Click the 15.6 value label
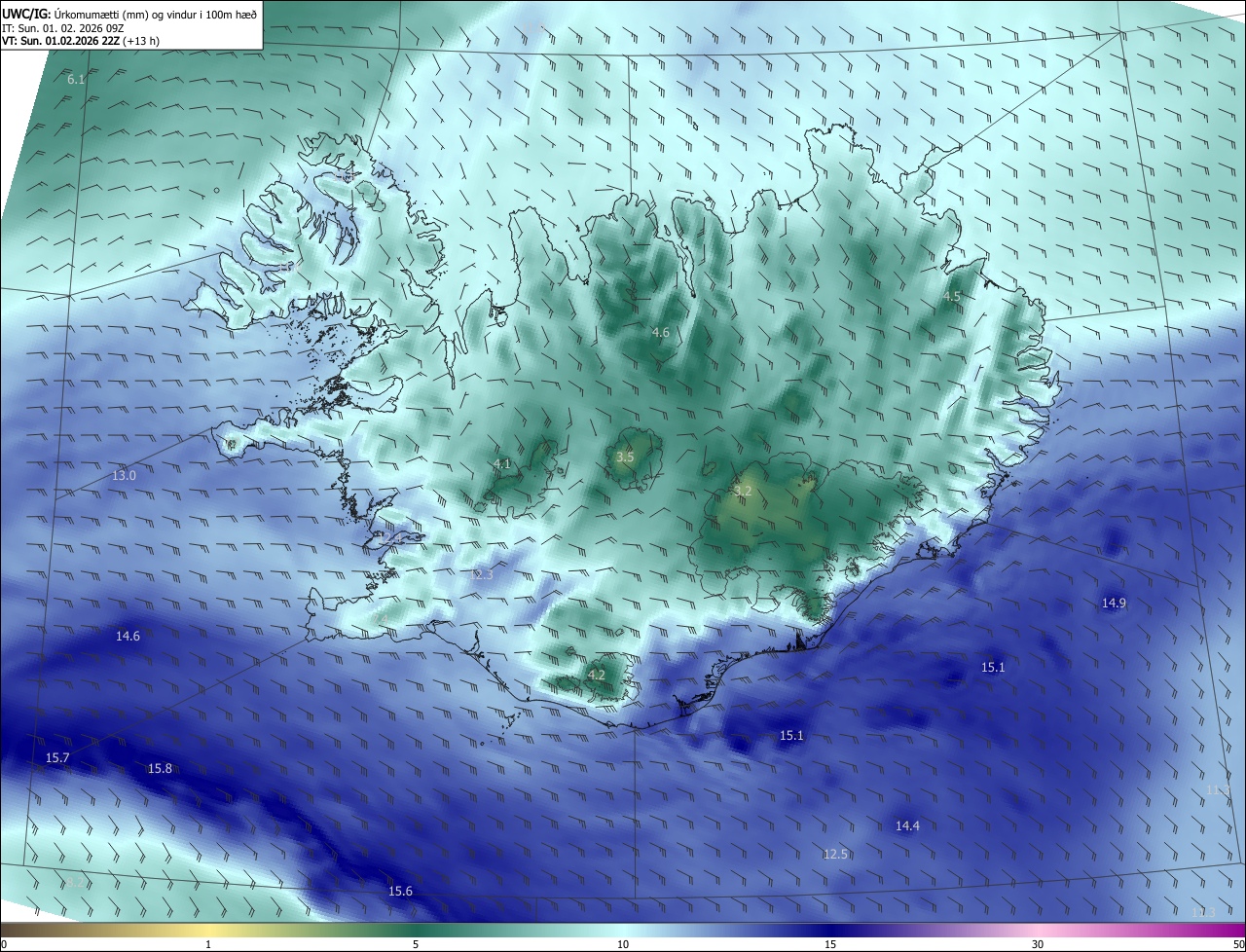 (x=400, y=892)
